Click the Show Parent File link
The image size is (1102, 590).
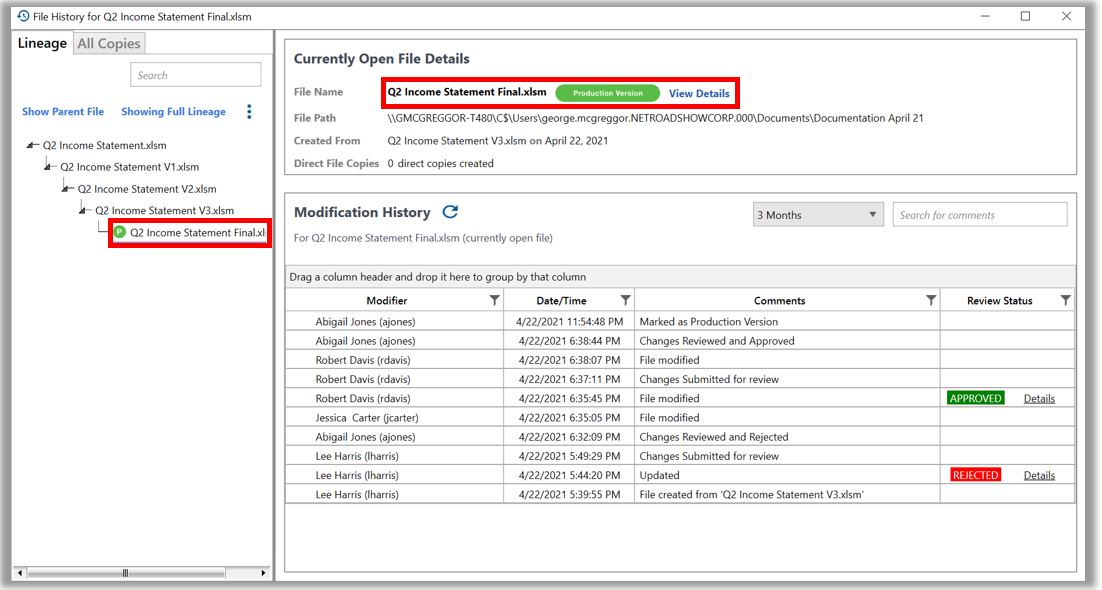63,112
